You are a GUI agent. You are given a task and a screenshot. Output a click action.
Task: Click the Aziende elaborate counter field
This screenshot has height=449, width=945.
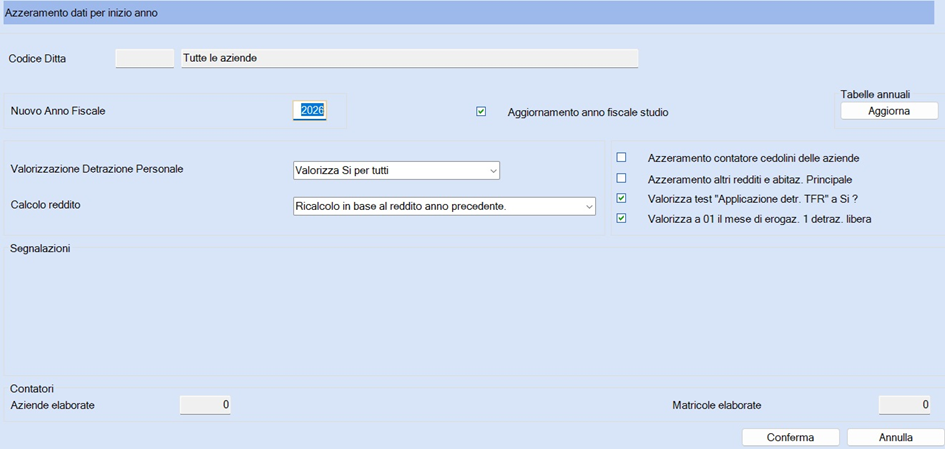pyautogui.click(x=206, y=405)
